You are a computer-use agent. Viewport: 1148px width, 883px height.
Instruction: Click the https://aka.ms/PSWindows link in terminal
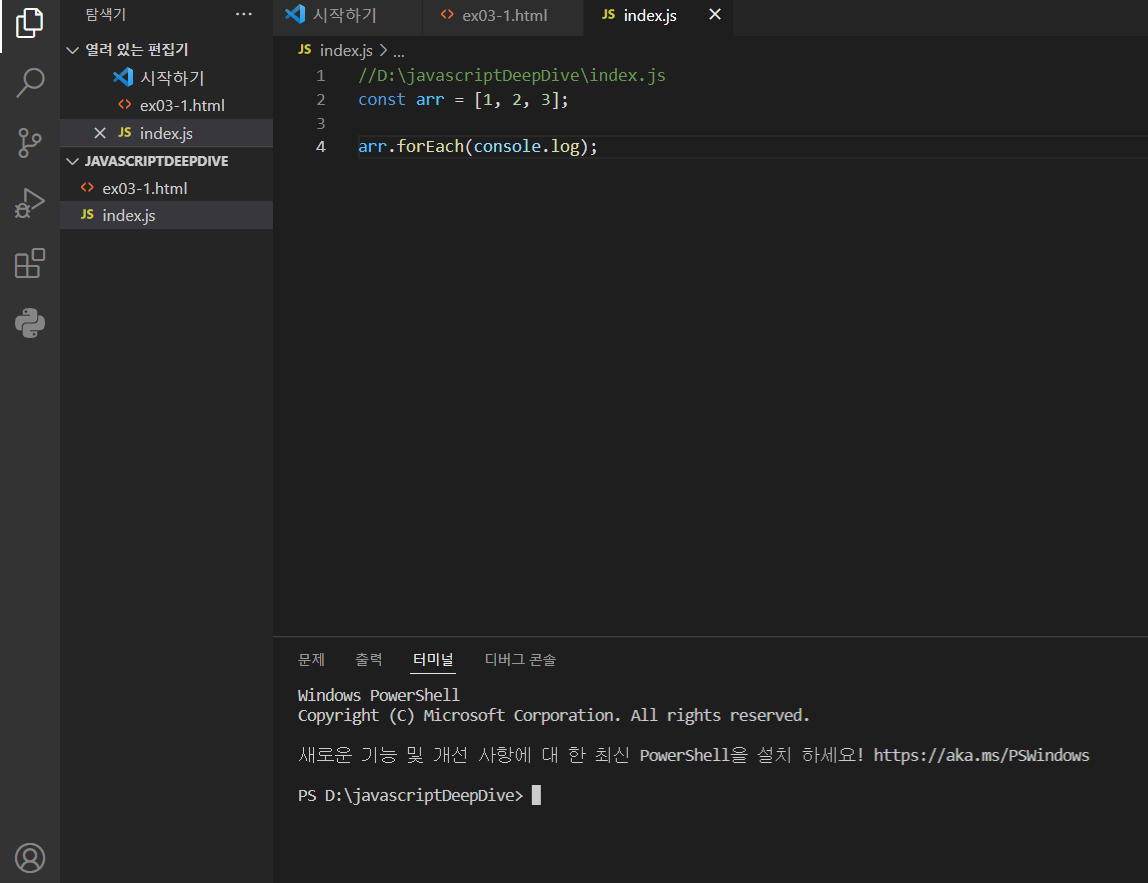pyautogui.click(x=981, y=755)
